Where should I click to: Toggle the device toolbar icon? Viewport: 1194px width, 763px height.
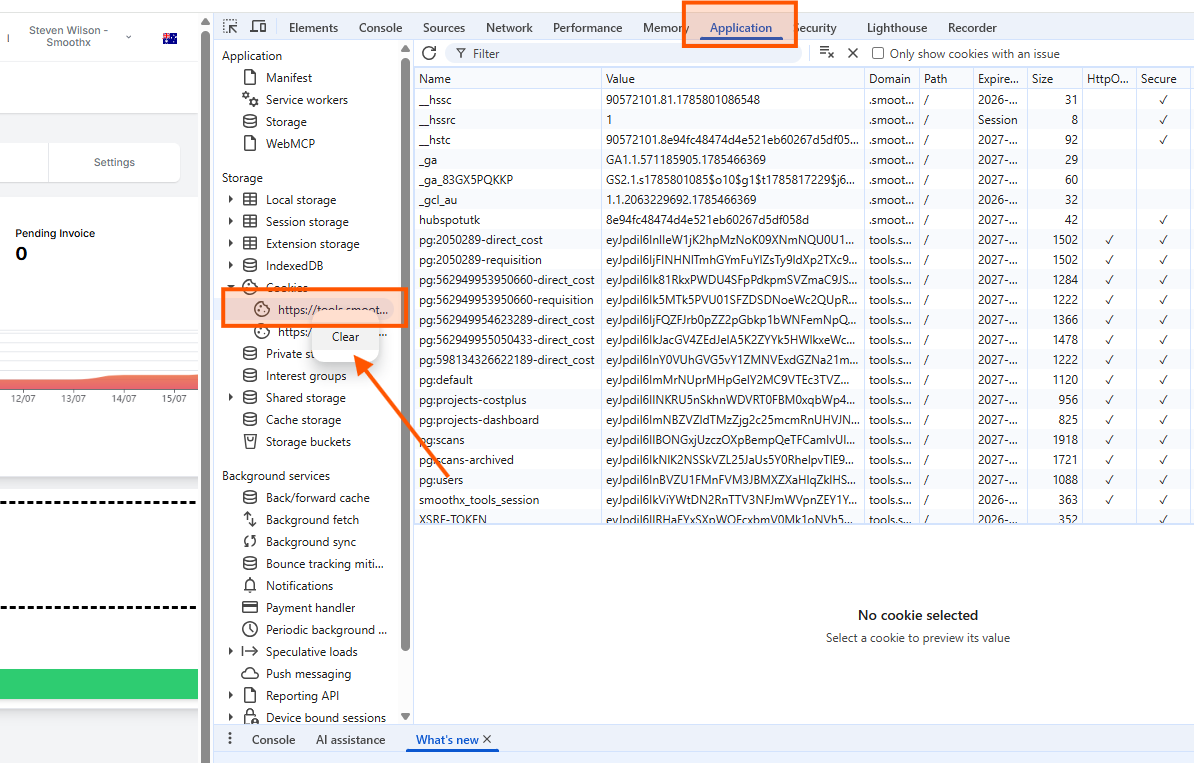258,27
